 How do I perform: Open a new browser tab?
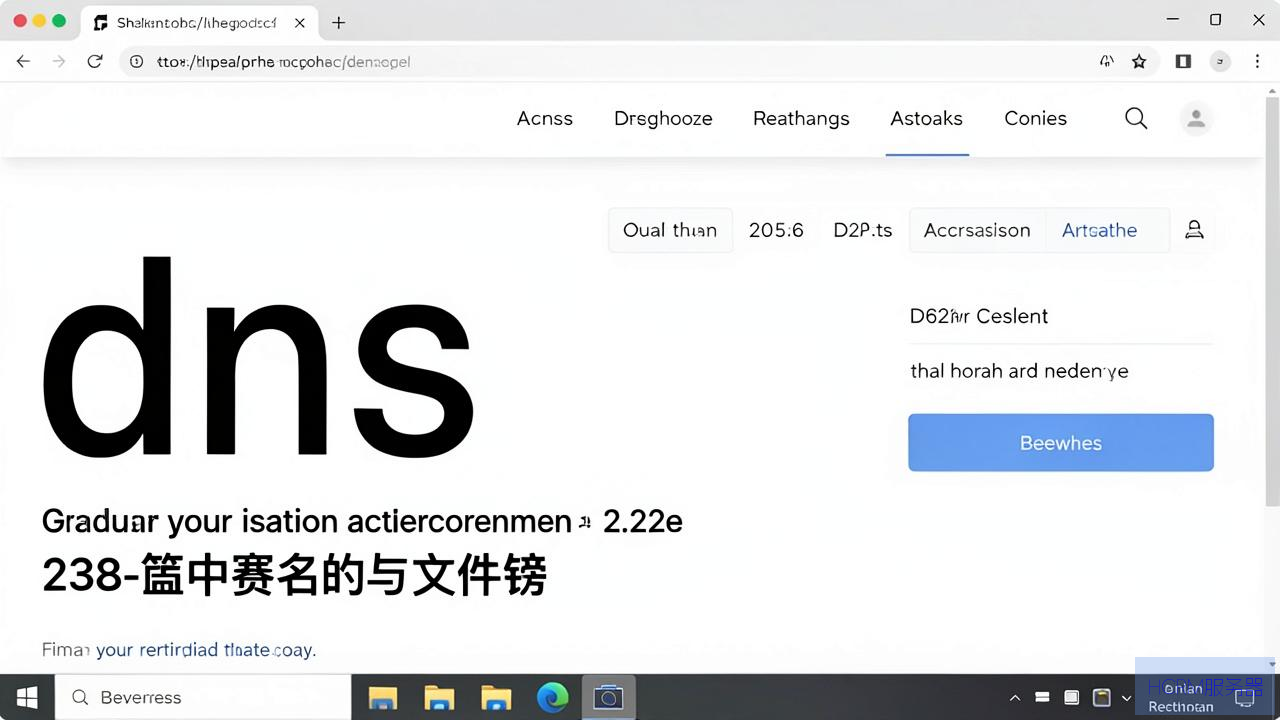tap(339, 22)
